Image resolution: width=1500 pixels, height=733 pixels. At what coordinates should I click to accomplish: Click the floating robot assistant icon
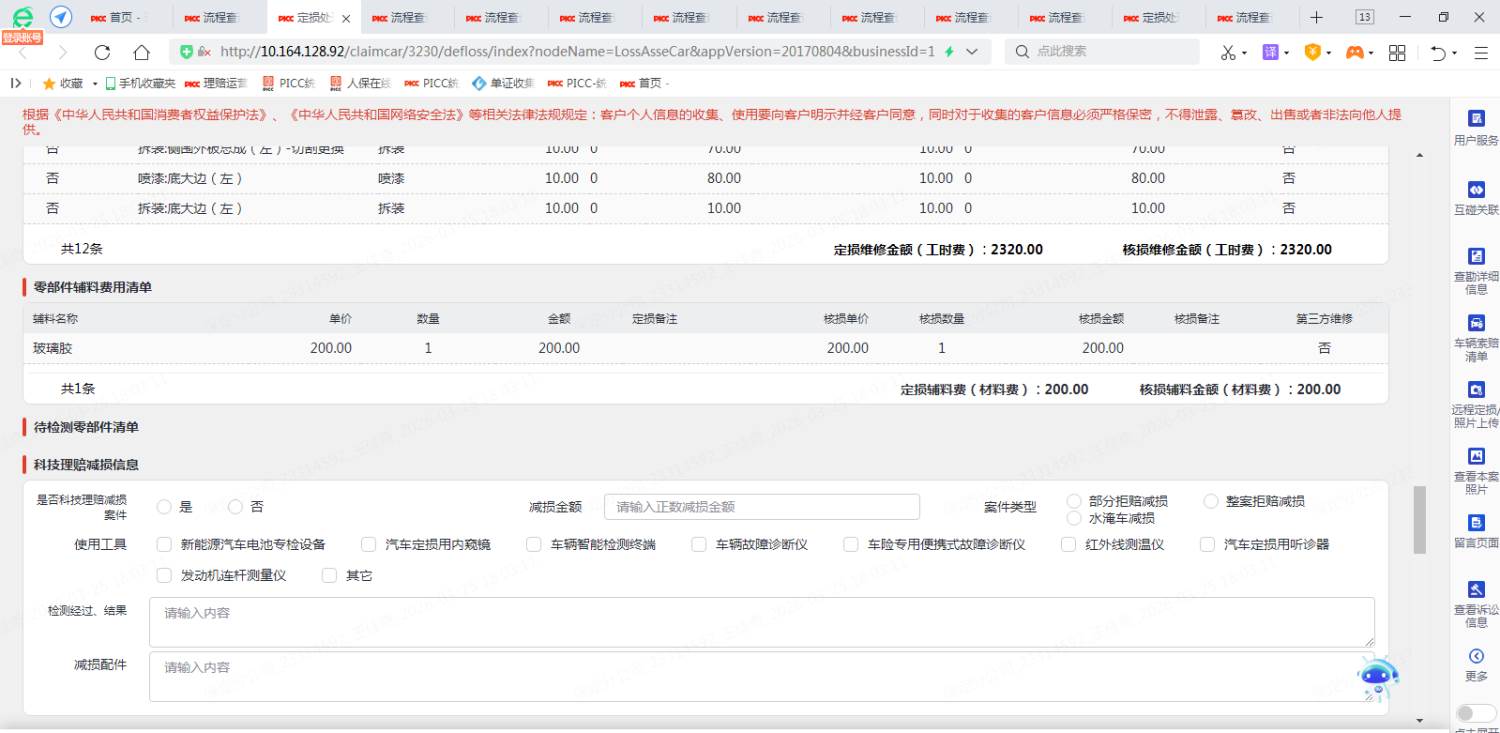1378,679
